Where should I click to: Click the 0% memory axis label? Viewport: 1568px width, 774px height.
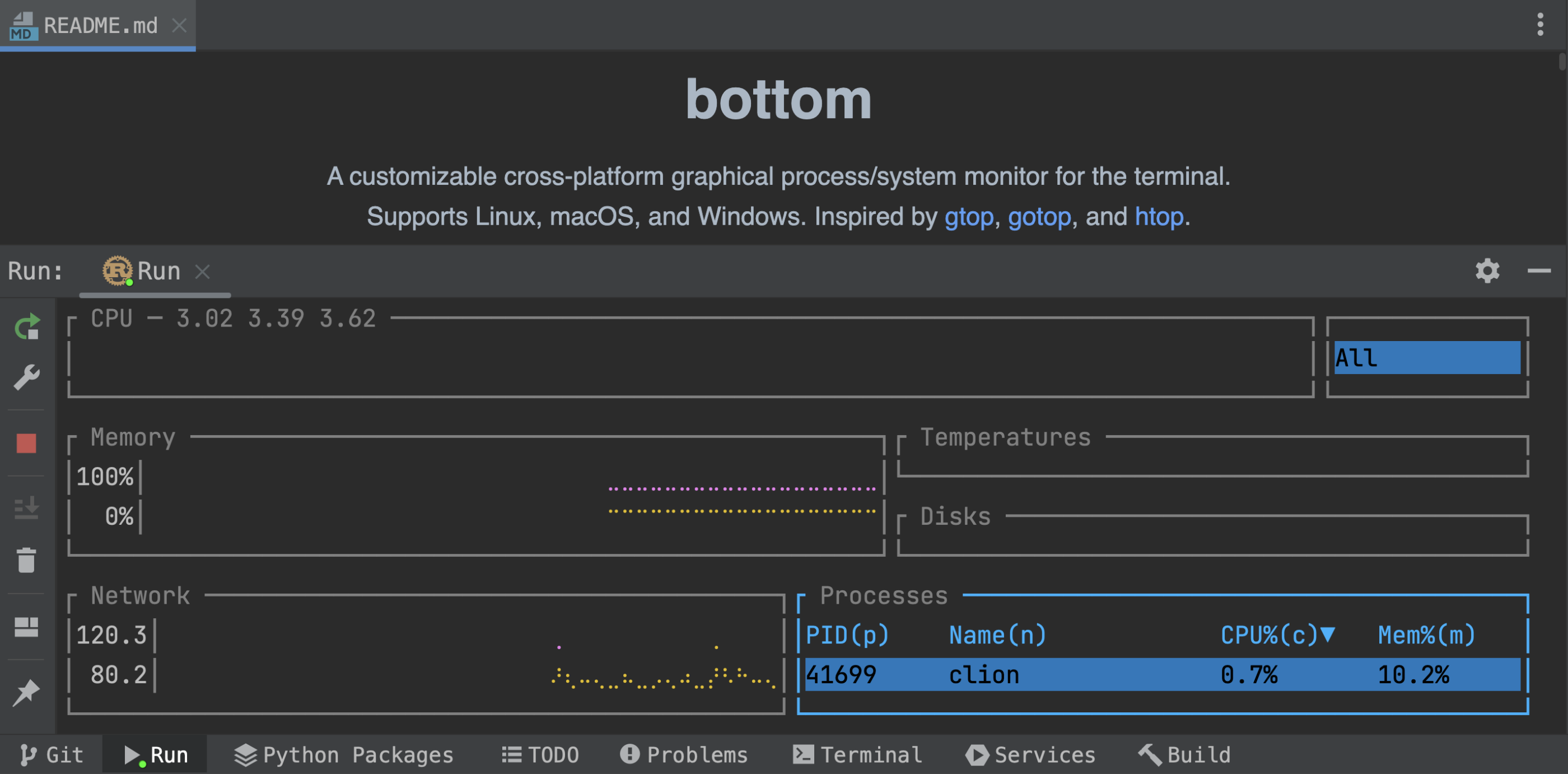click(119, 516)
